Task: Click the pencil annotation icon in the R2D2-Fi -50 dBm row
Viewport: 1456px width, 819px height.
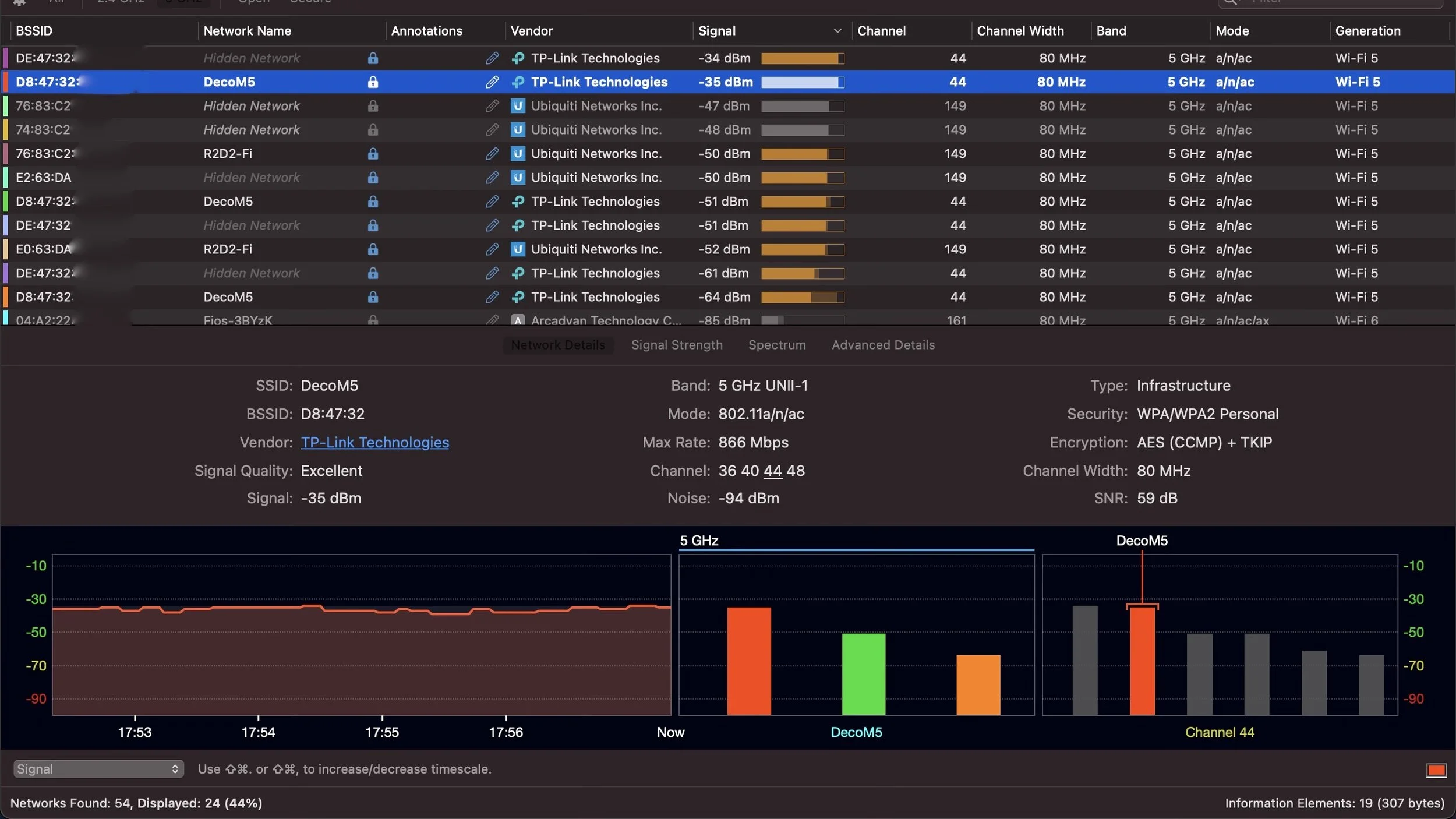Action: click(492, 154)
